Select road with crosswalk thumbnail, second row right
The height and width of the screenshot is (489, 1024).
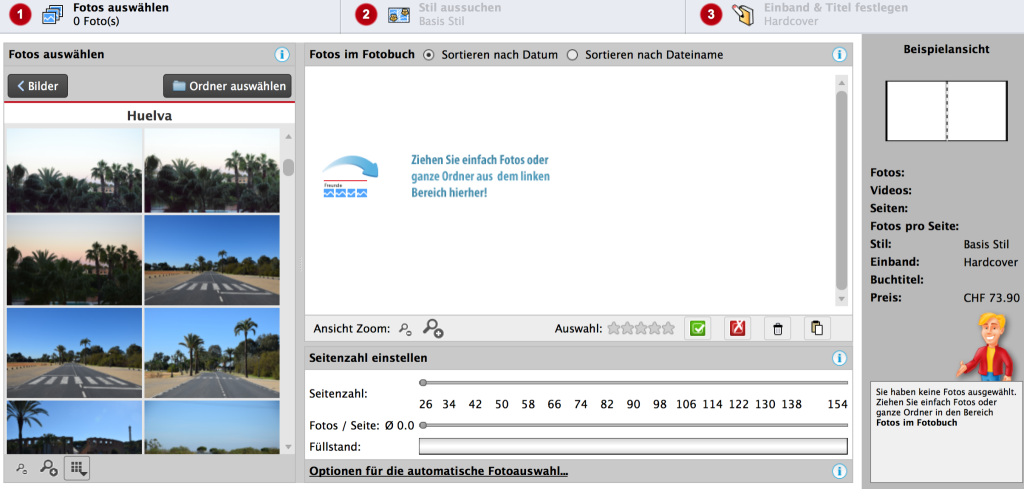tap(212, 260)
